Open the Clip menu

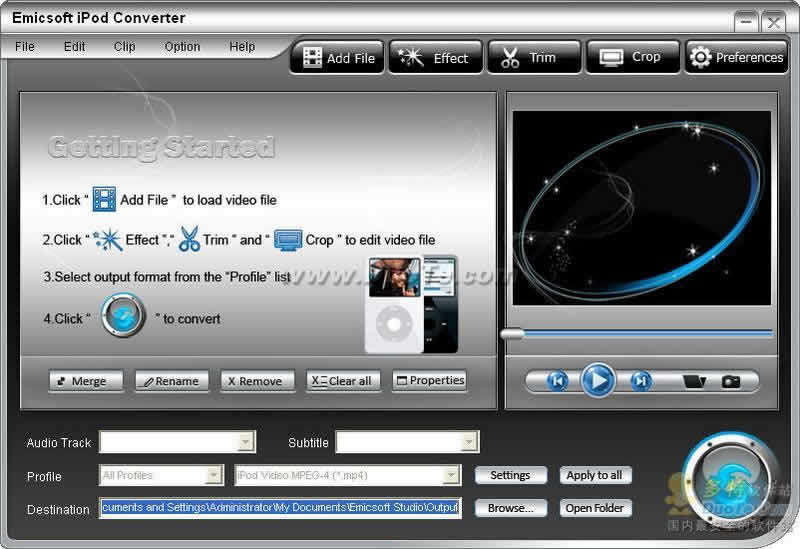(x=124, y=46)
